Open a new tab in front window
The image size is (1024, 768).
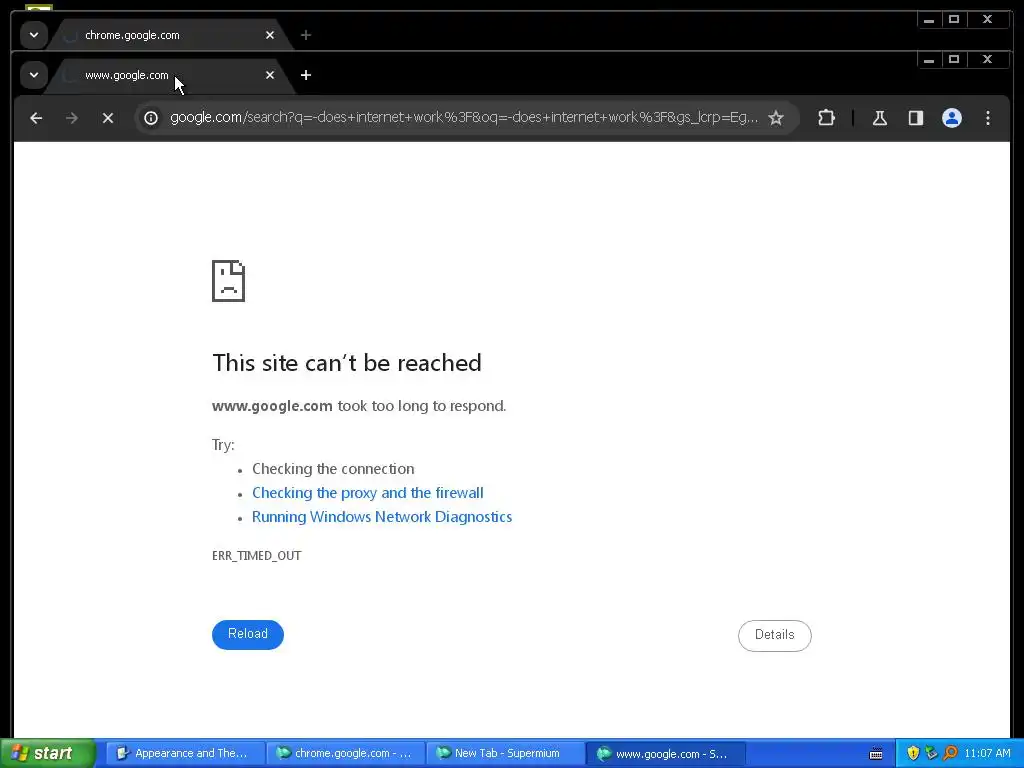(306, 75)
